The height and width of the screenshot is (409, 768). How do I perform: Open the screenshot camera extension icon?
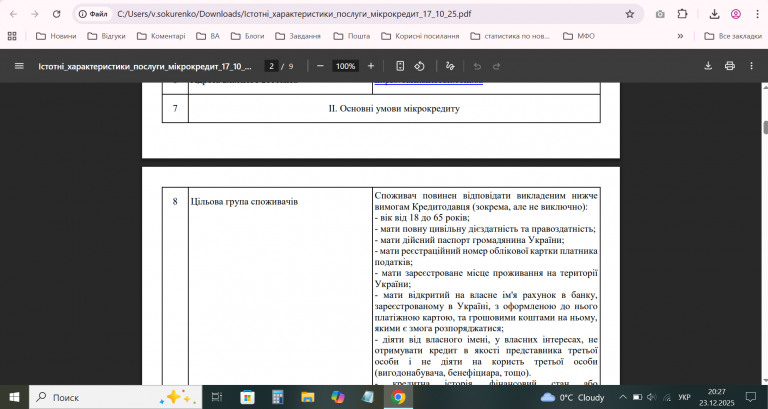coord(660,14)
